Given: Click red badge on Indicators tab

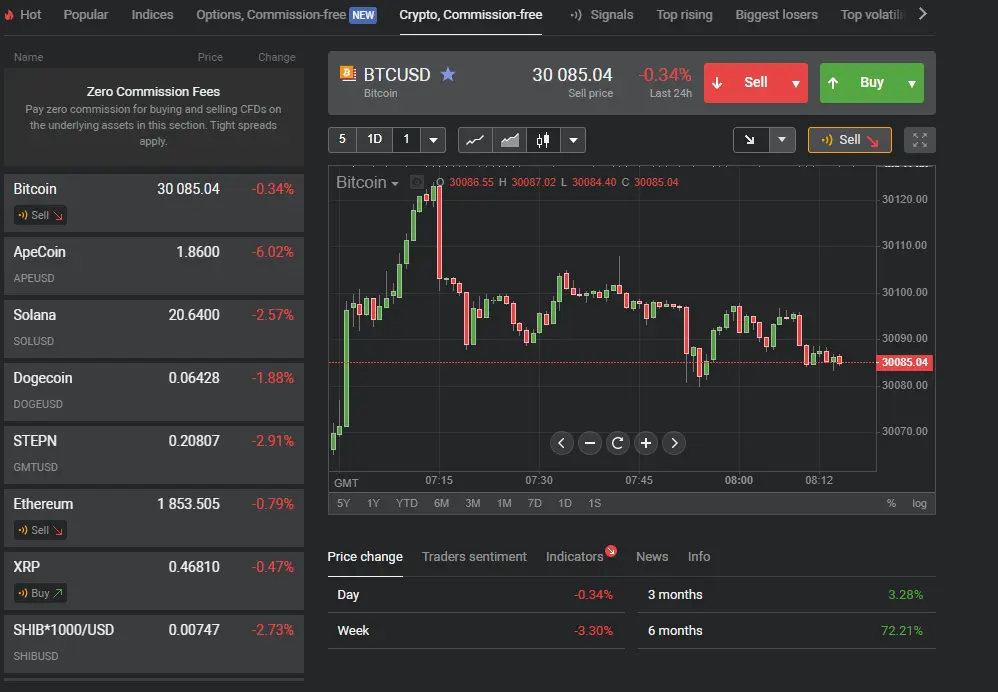Looking at the screenshot, I should click(611, 551).
